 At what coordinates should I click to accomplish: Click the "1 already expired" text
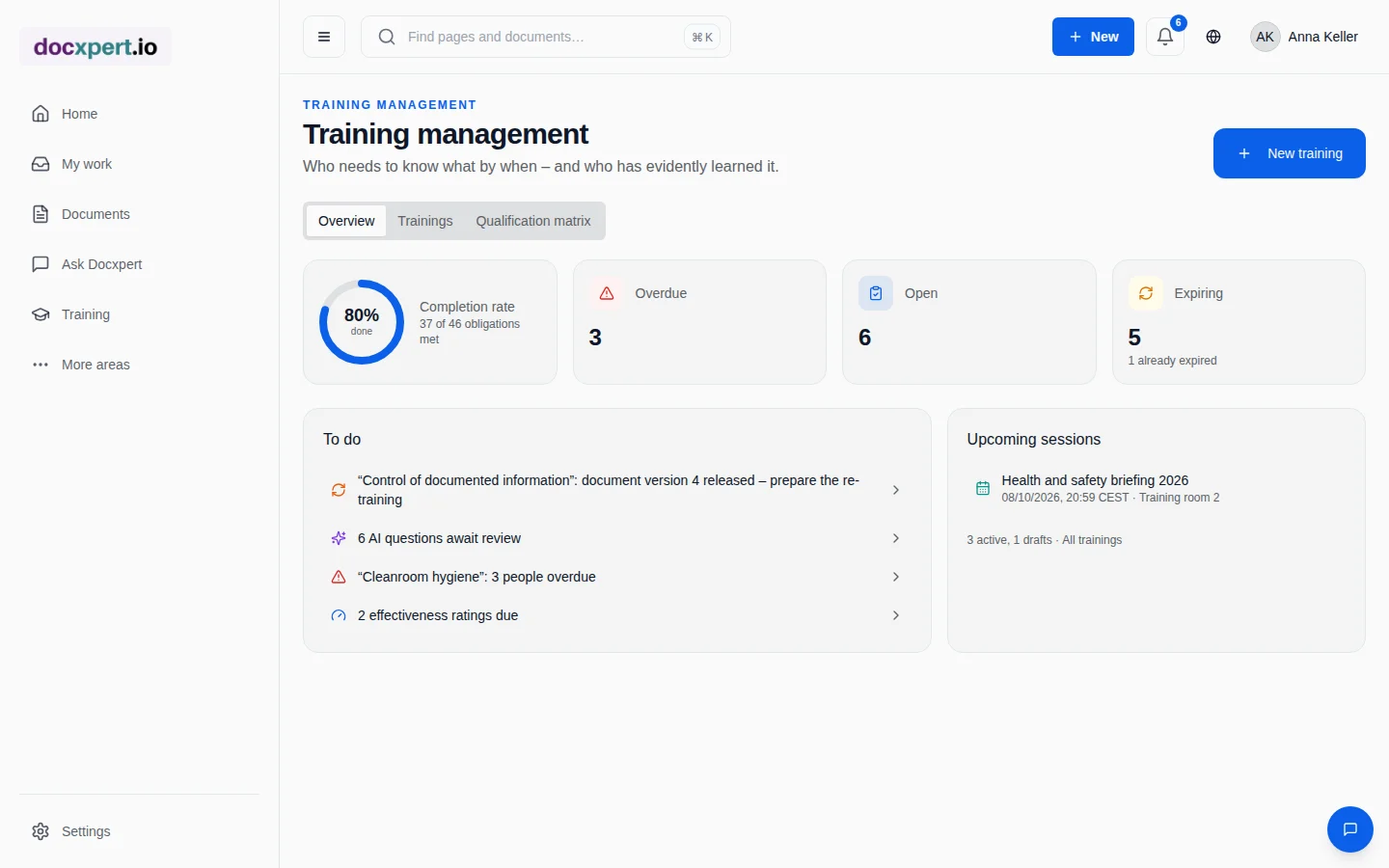pyautogui.click(x=1172, y=361)
